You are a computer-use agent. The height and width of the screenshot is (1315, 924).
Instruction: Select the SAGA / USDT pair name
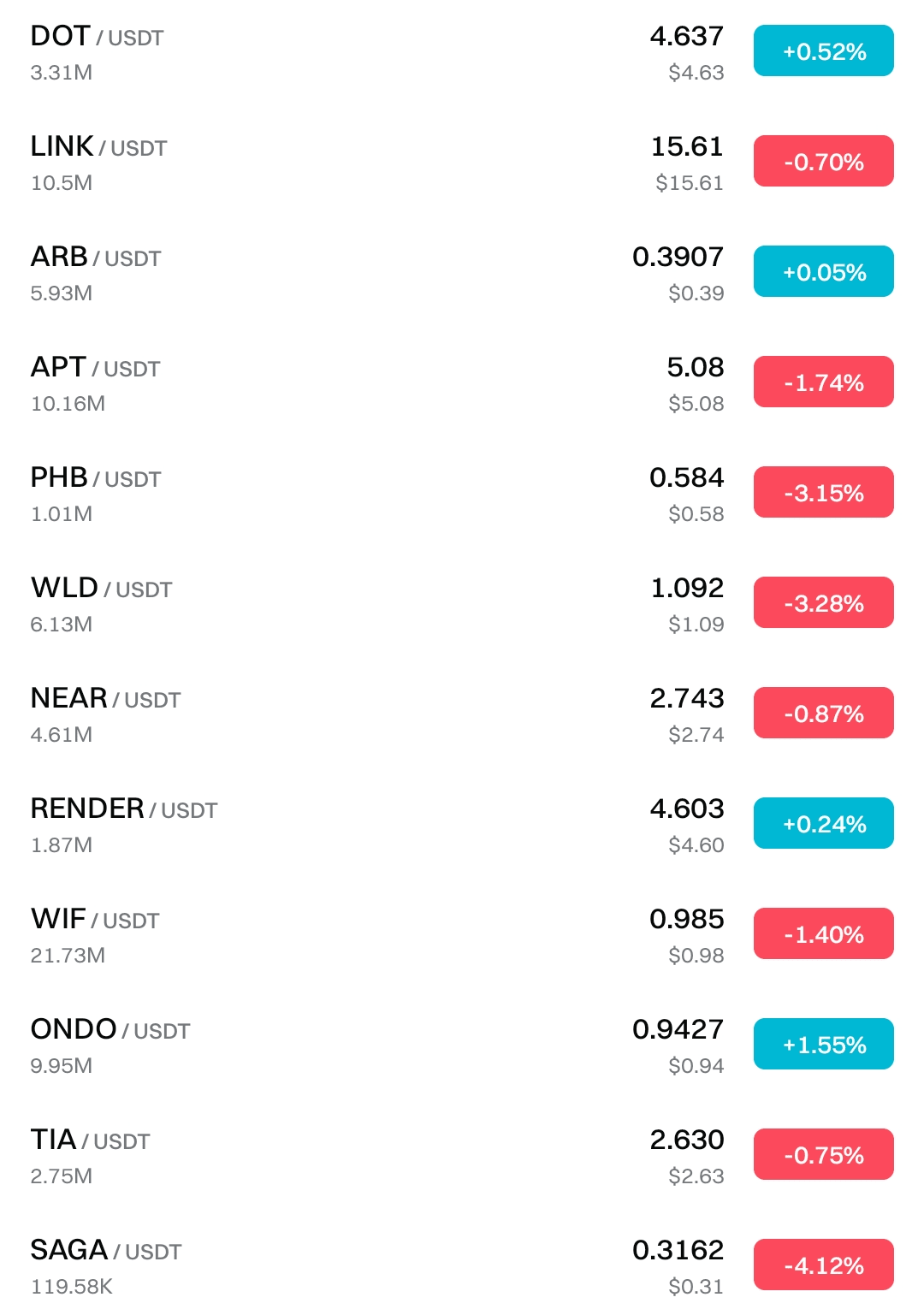106,1251
